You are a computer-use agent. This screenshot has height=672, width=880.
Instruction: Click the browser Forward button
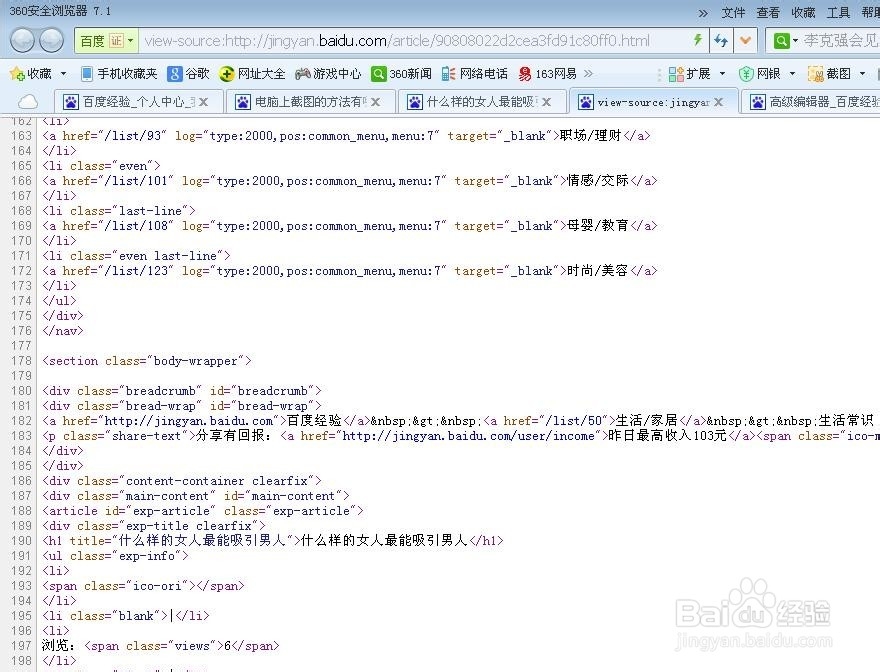52,40
